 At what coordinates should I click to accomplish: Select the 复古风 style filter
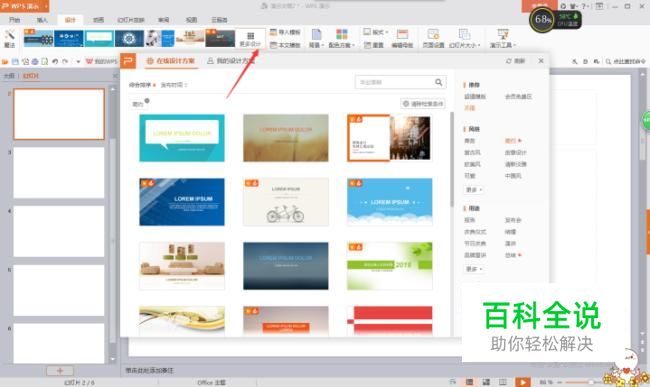(472, 152)
